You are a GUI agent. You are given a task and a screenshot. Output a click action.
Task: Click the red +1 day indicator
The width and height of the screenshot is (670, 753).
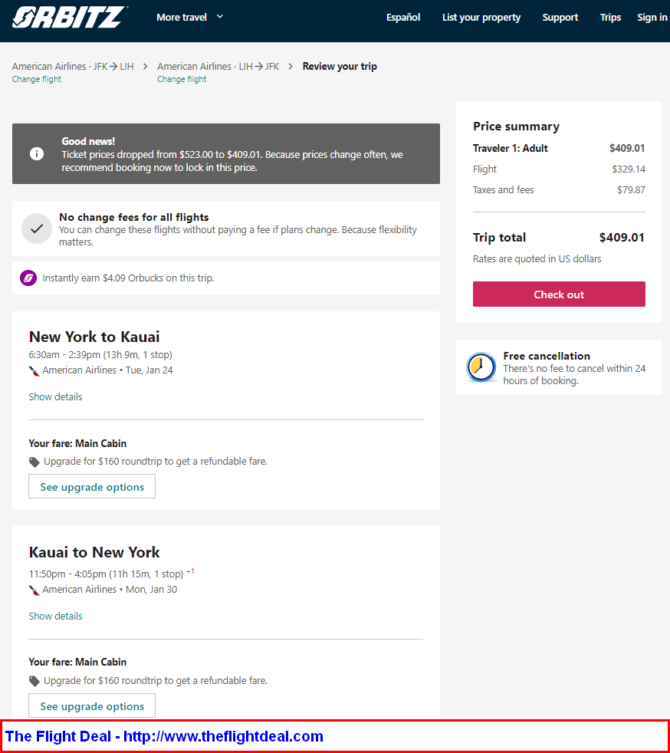pos(190,571)
